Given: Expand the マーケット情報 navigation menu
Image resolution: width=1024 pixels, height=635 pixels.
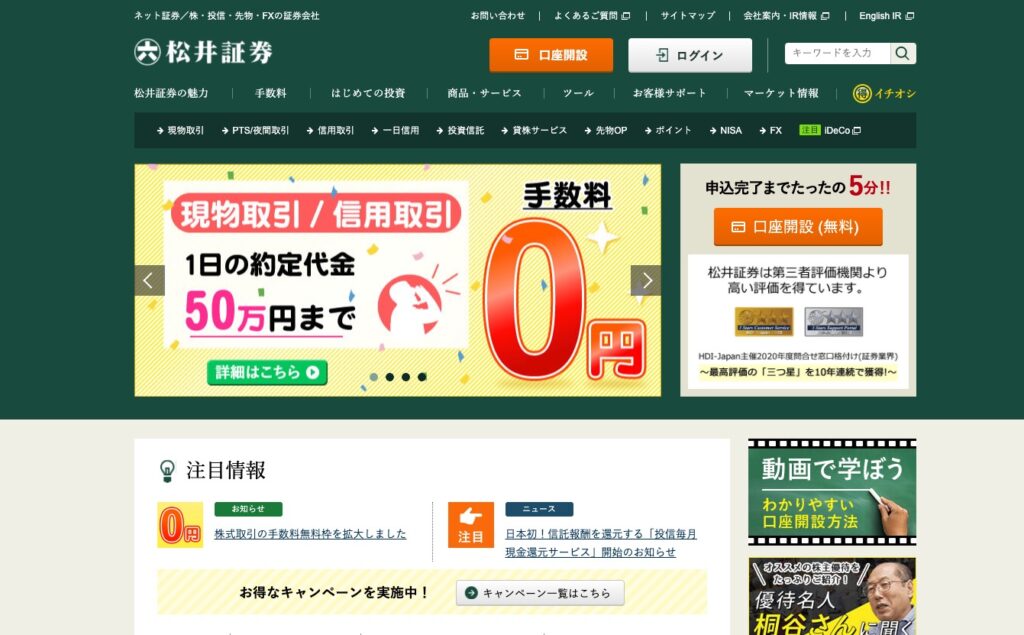Looking at the screenshot, I should coord(781,93).
